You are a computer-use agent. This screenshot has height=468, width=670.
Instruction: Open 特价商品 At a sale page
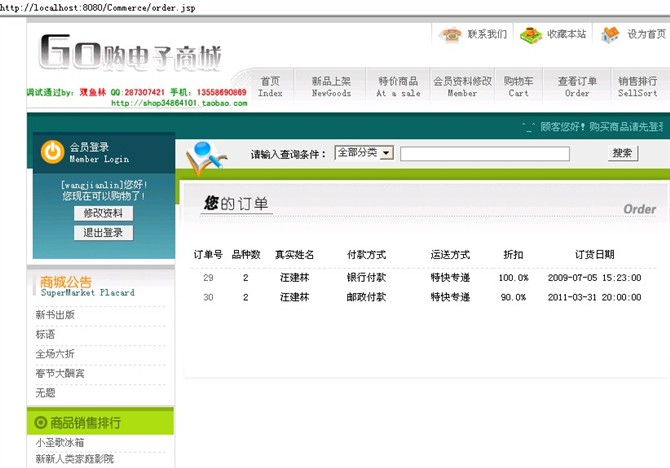click(x=398, y=86)
